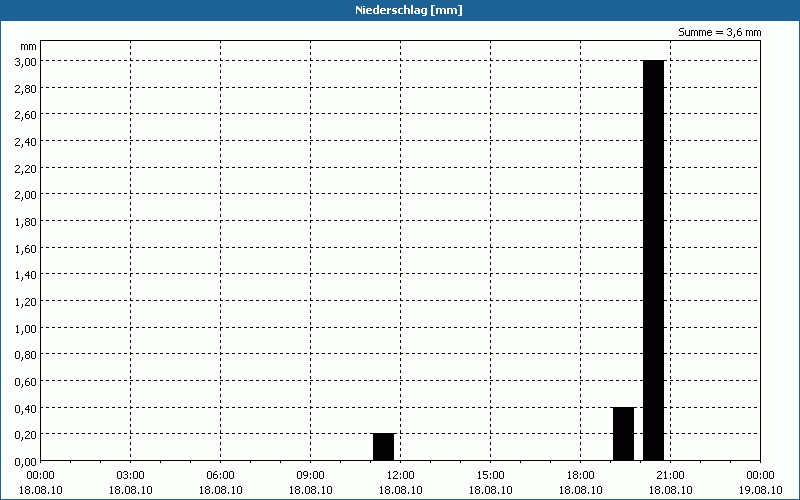Click the 12:00 time label

tap(401, 476)
